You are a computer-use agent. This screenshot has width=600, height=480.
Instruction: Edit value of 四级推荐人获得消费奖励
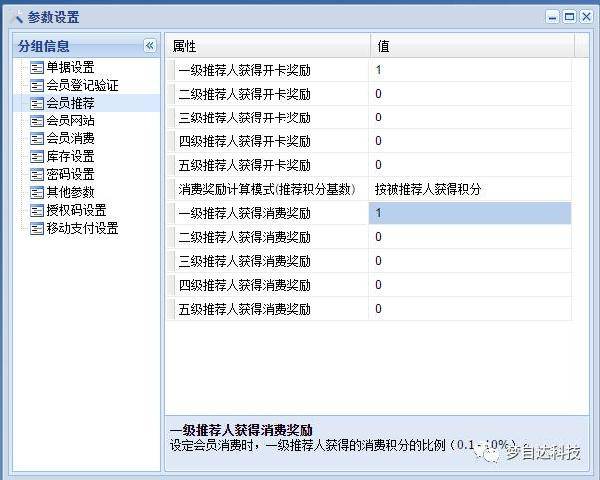[x=470, y=285]
